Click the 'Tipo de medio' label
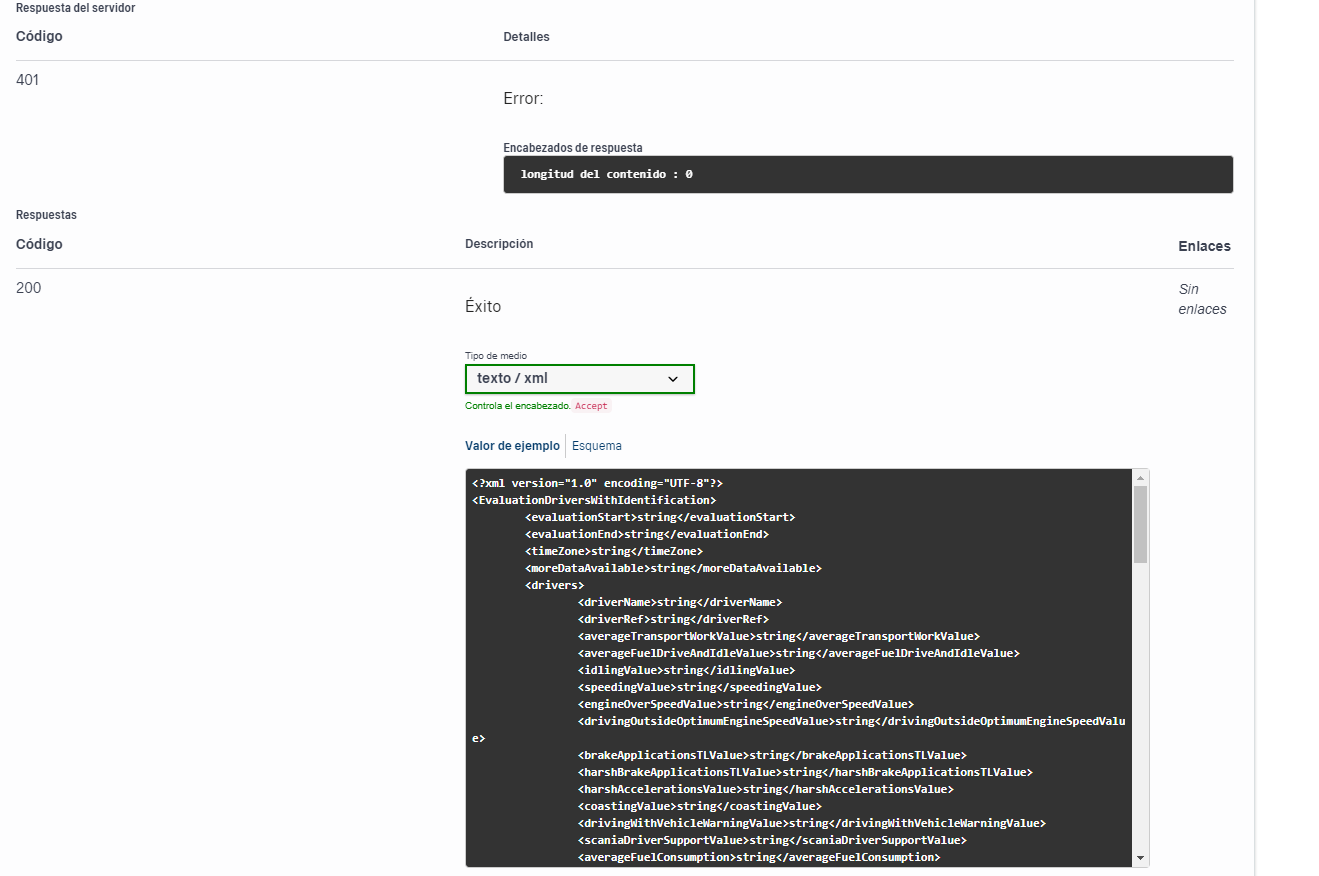This screenshot has width=1319, height=876. tap(496, 356)
